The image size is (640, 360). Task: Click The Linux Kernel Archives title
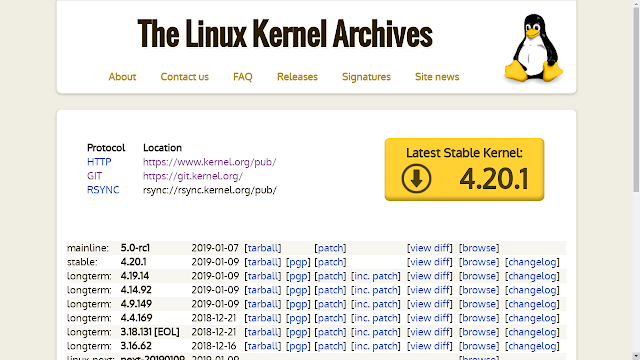[285, 33]
